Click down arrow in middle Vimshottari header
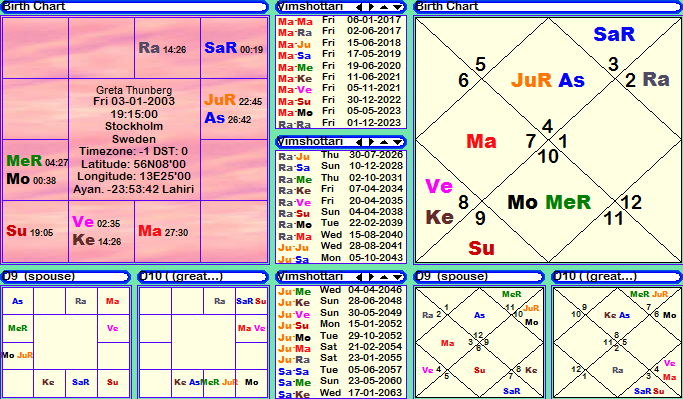Screen dimensions: 683x399 pos(397,142)
